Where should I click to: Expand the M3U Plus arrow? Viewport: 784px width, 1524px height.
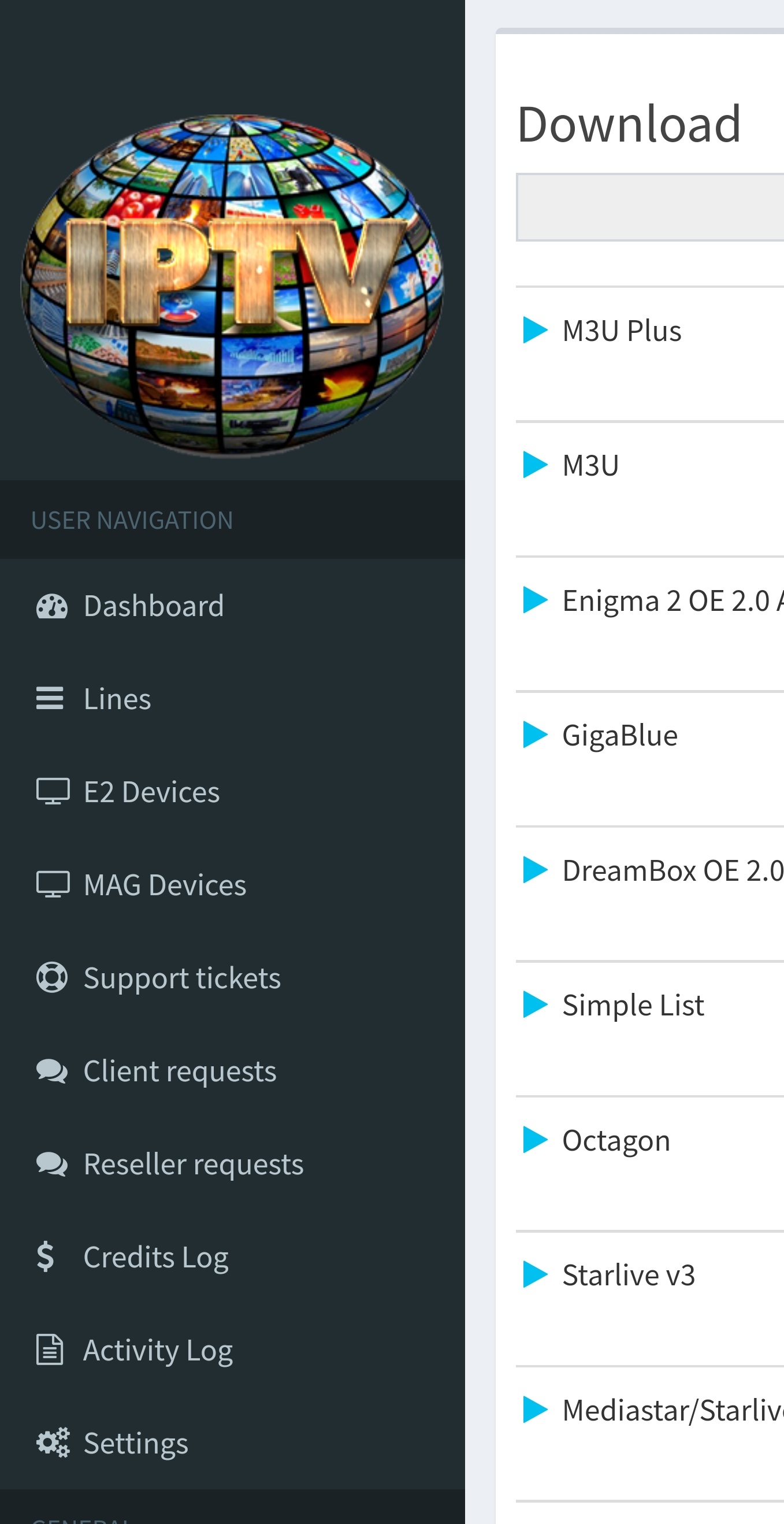536,330
